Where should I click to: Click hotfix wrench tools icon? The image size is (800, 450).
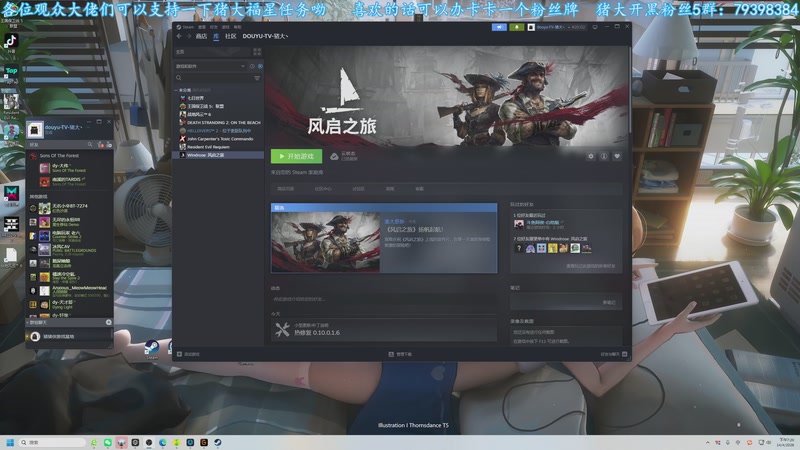282,330
